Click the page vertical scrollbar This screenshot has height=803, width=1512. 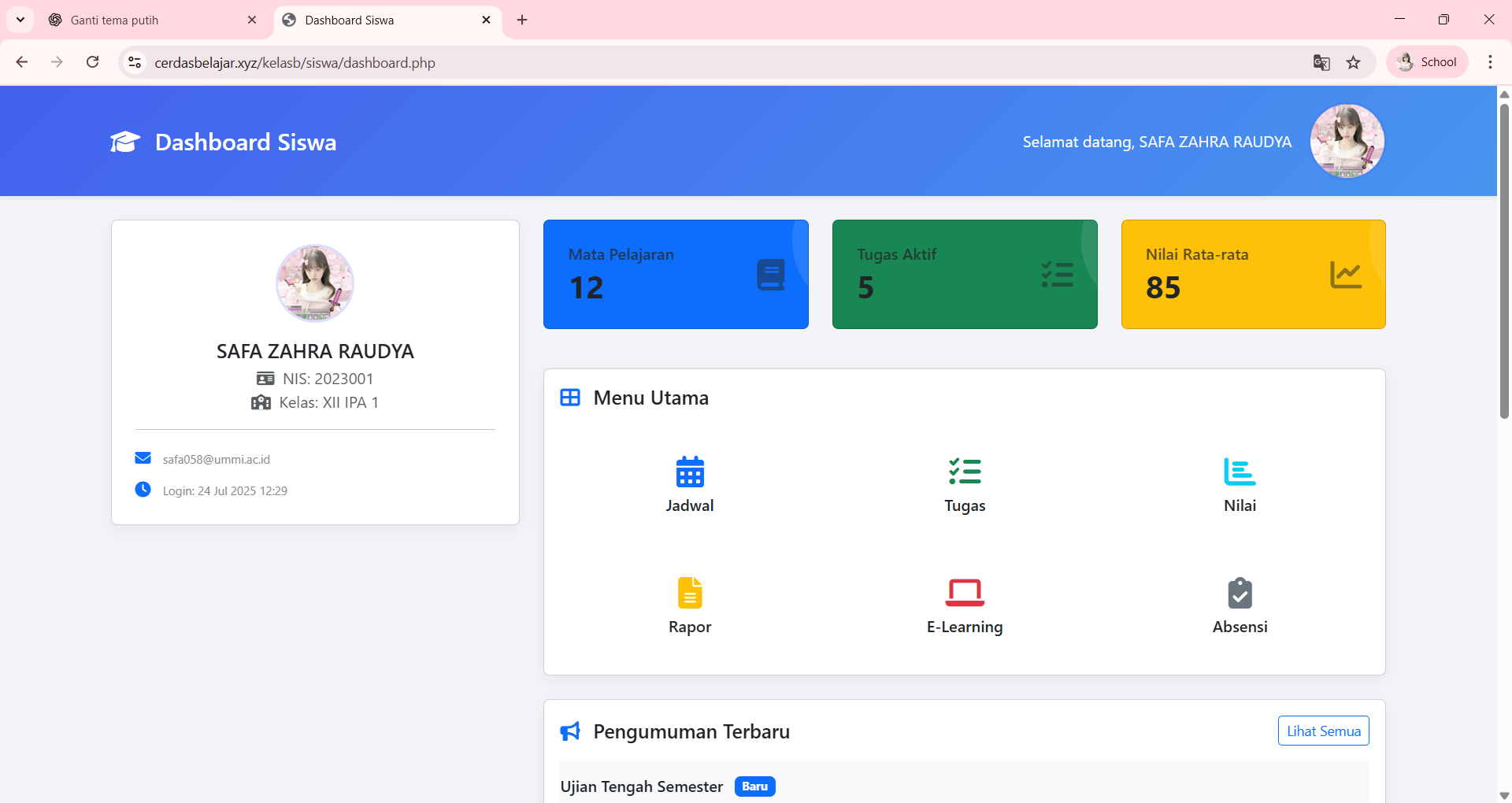pos(1503,260)
